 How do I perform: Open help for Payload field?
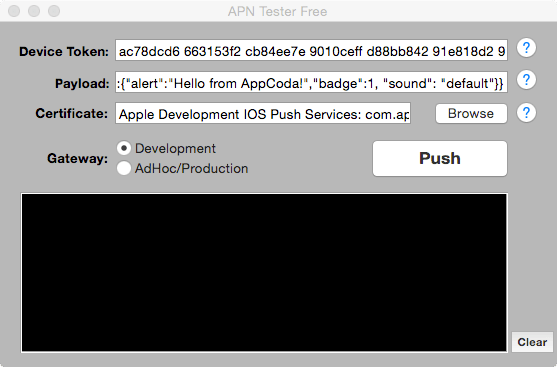point(526,80)
